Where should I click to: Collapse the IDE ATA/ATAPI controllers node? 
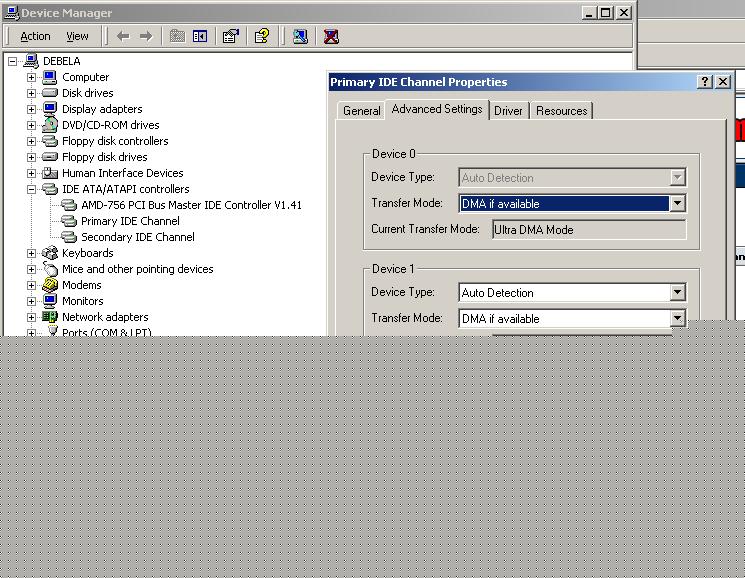[32, 189]
